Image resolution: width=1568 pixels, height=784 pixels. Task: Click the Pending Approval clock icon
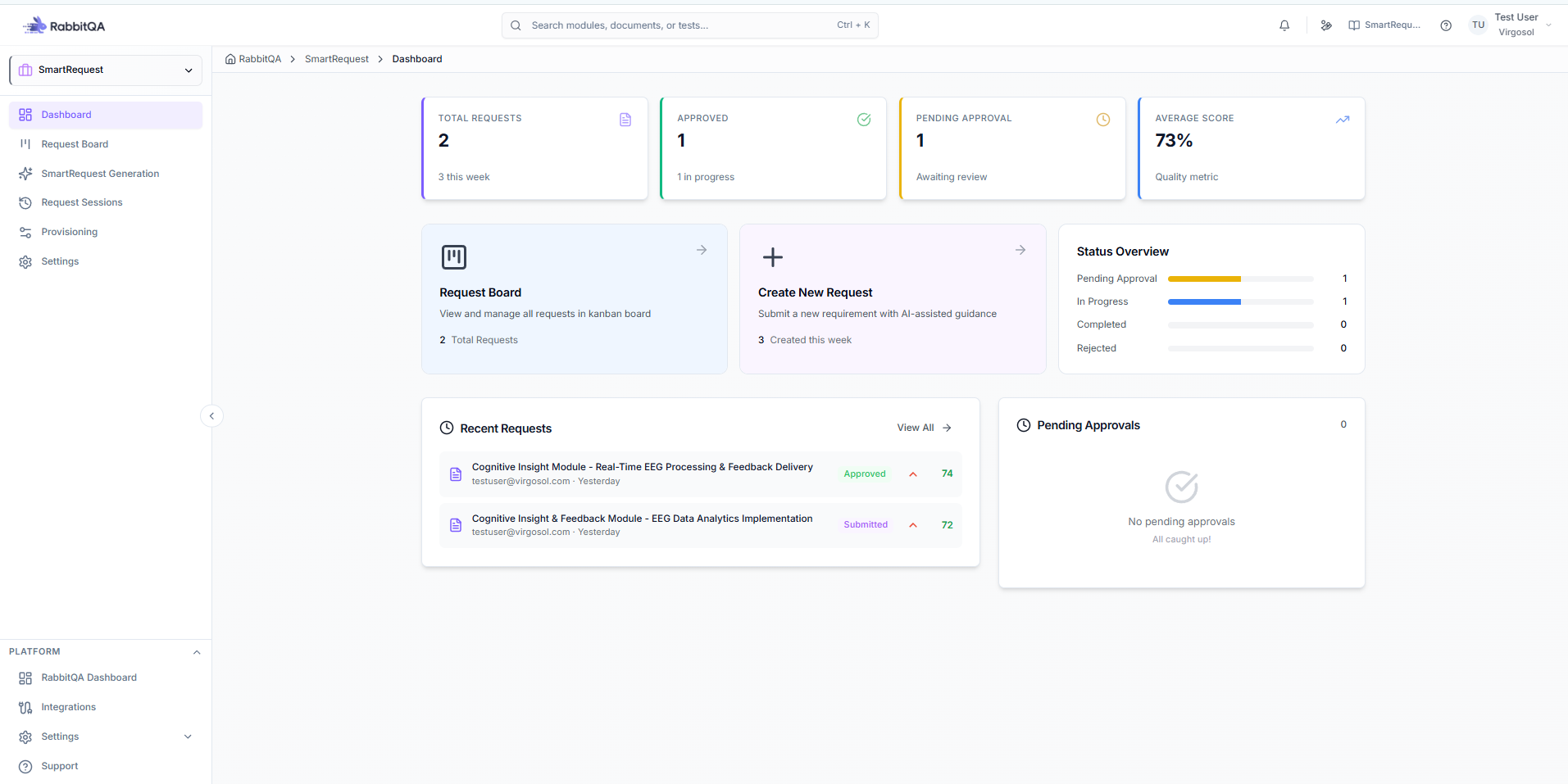click(1103, 120)
